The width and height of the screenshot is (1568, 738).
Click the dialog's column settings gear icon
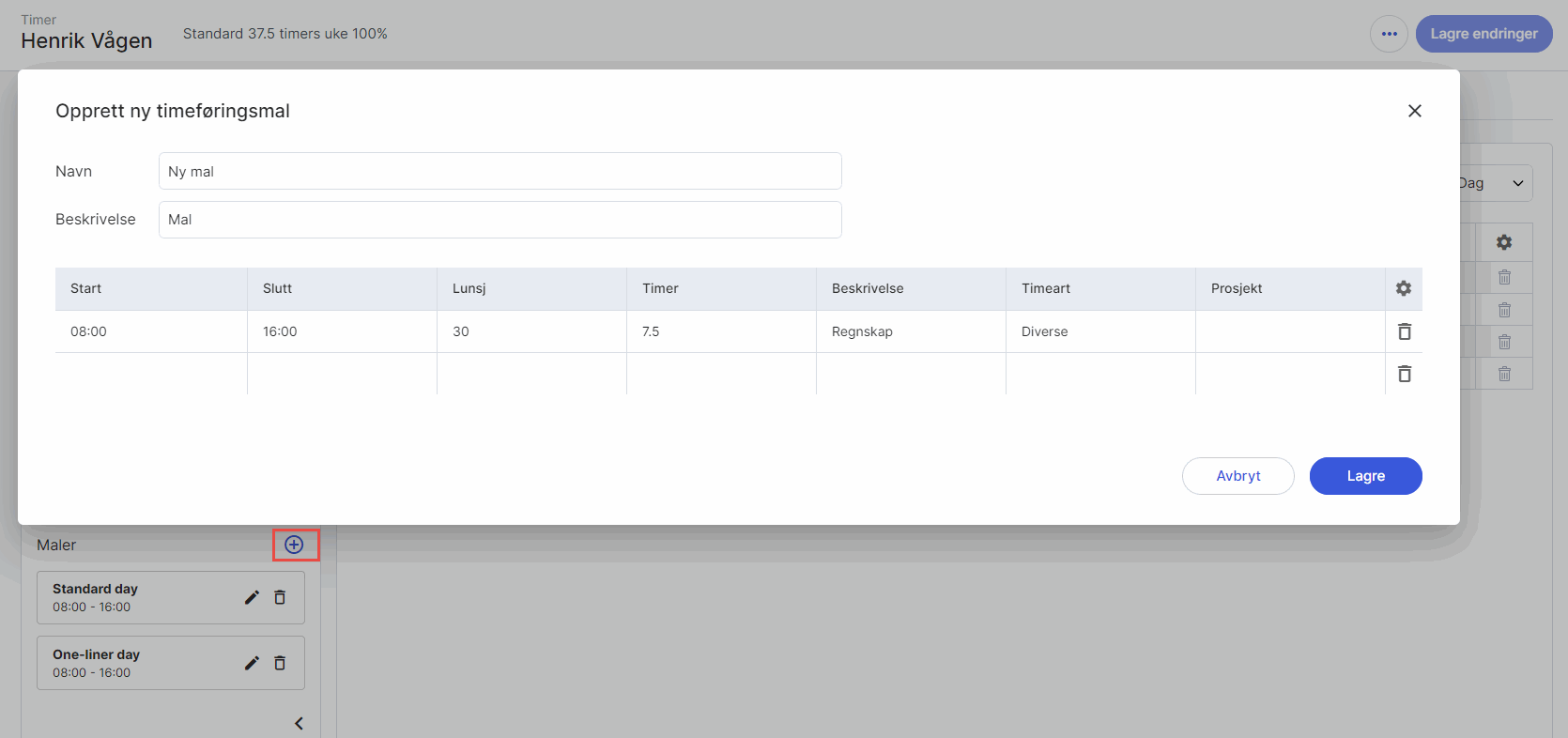tap(1404, 288)
